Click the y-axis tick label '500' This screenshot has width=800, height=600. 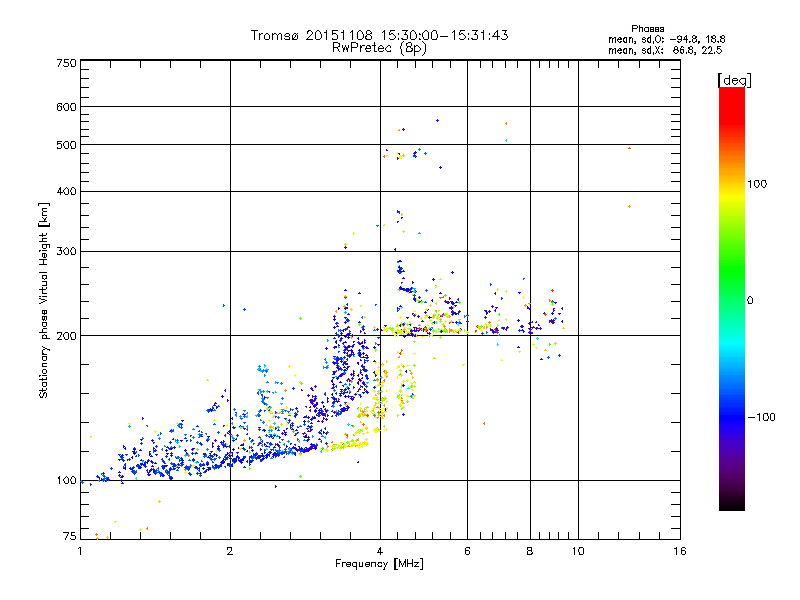click(67, 145)
